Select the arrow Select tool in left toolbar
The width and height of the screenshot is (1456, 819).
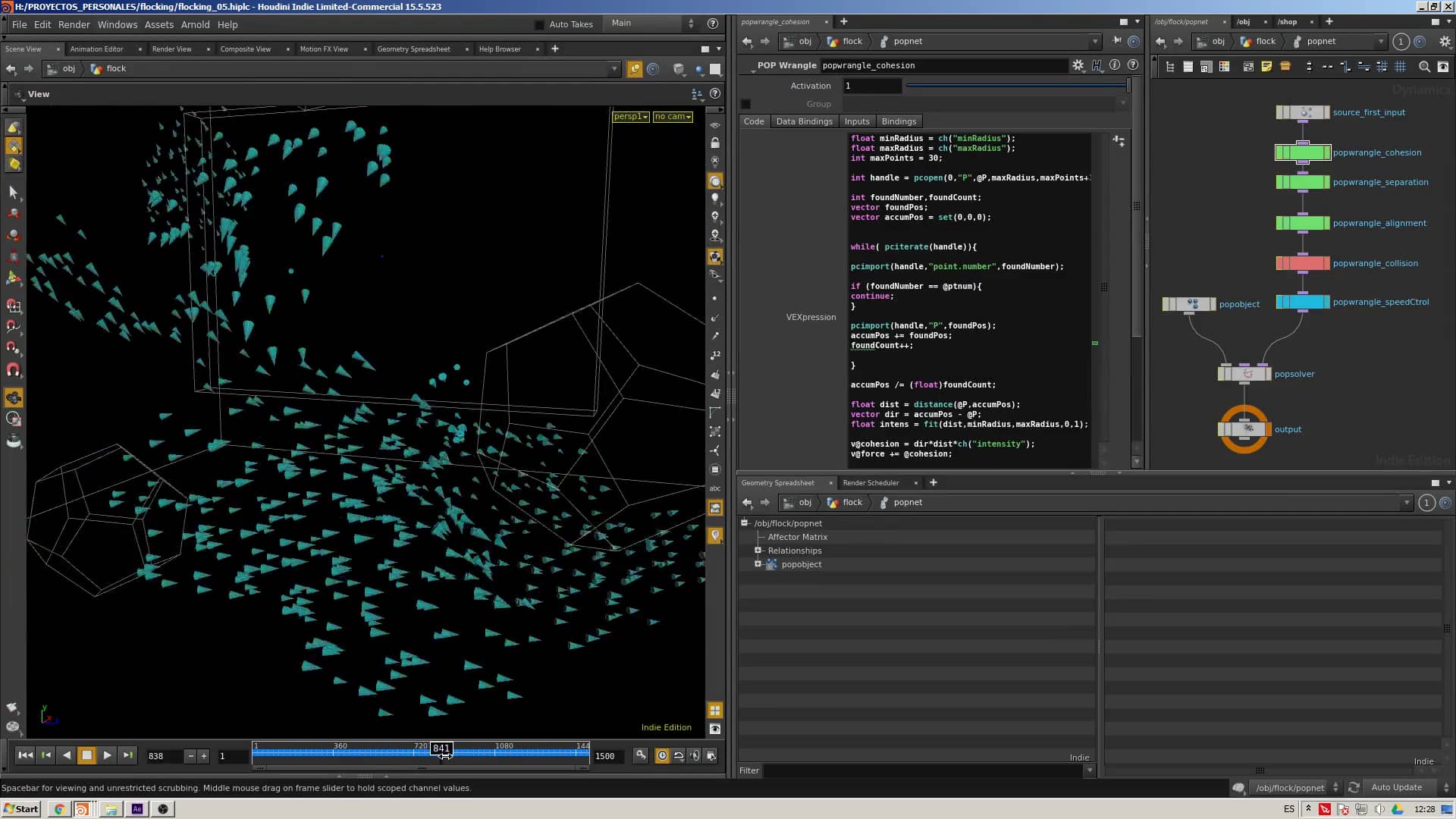(14, 193)
